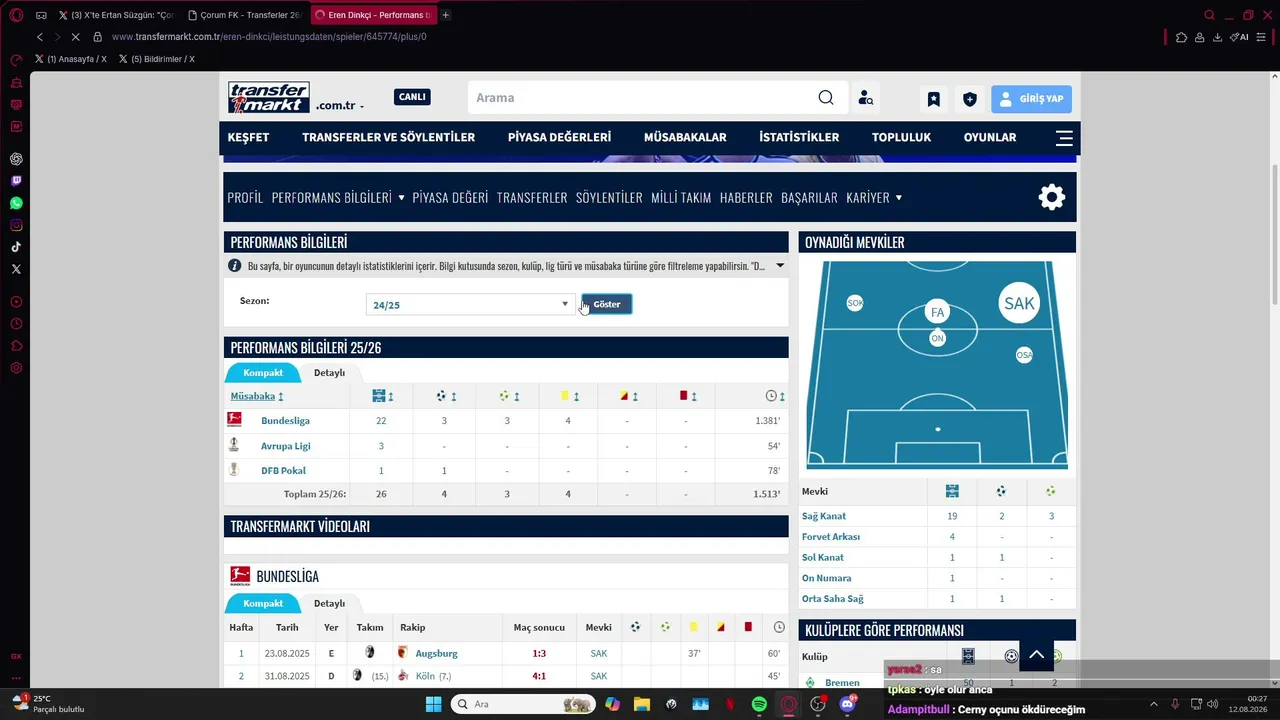Click the shield plus icon in header
This screenshot has width=1280, height=720.
(x=969, y=99)
